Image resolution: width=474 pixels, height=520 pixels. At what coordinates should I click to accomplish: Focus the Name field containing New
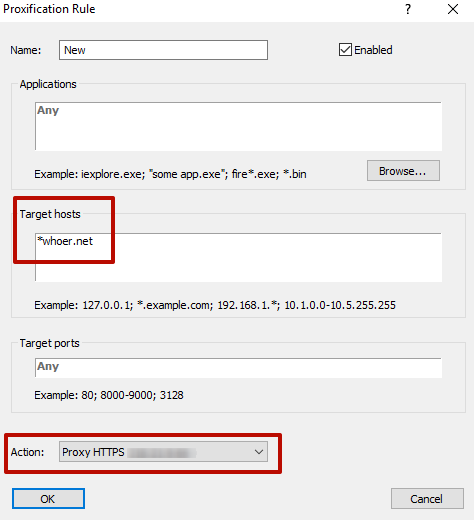click(x=163, y=50)
